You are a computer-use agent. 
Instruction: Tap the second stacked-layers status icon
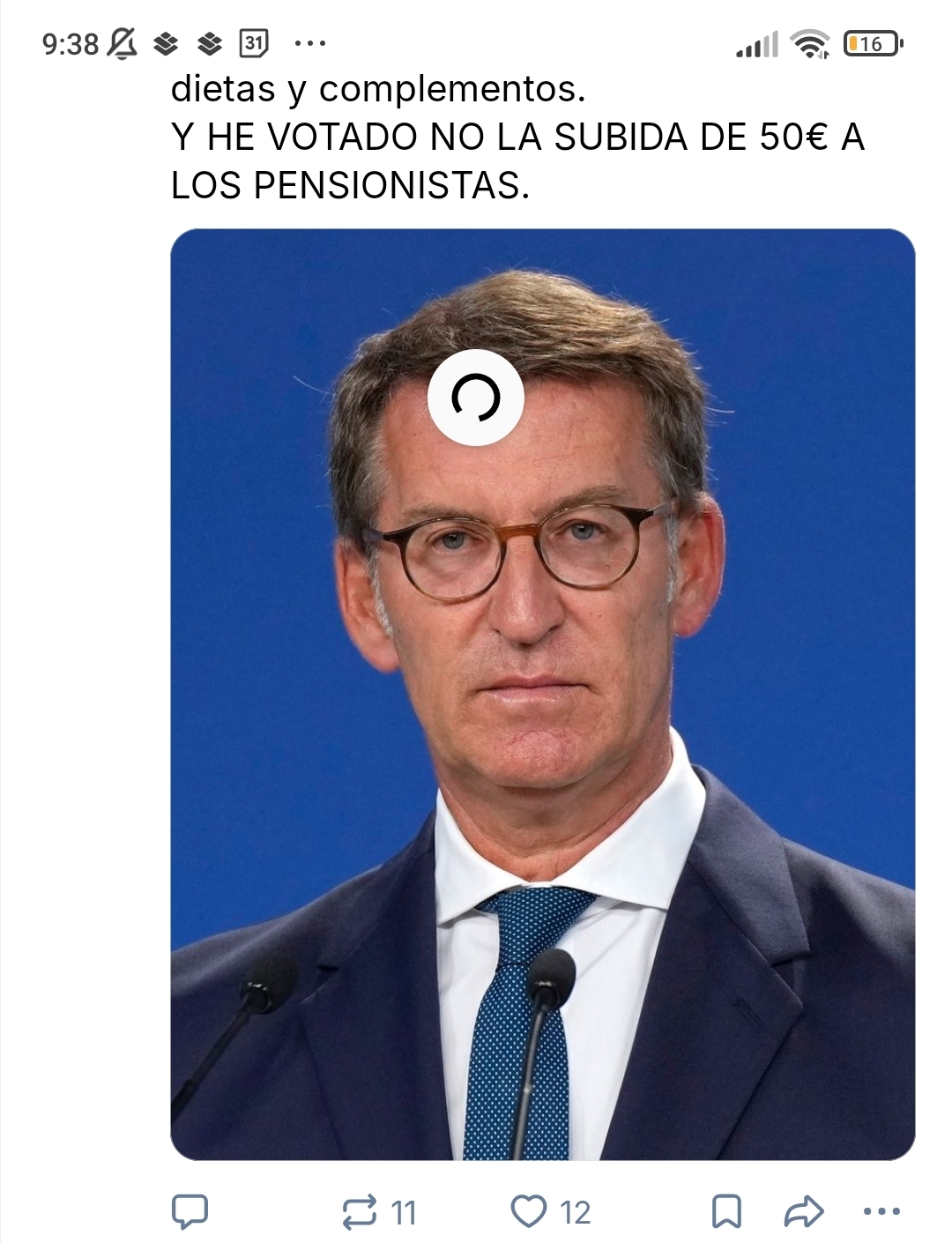209,42
